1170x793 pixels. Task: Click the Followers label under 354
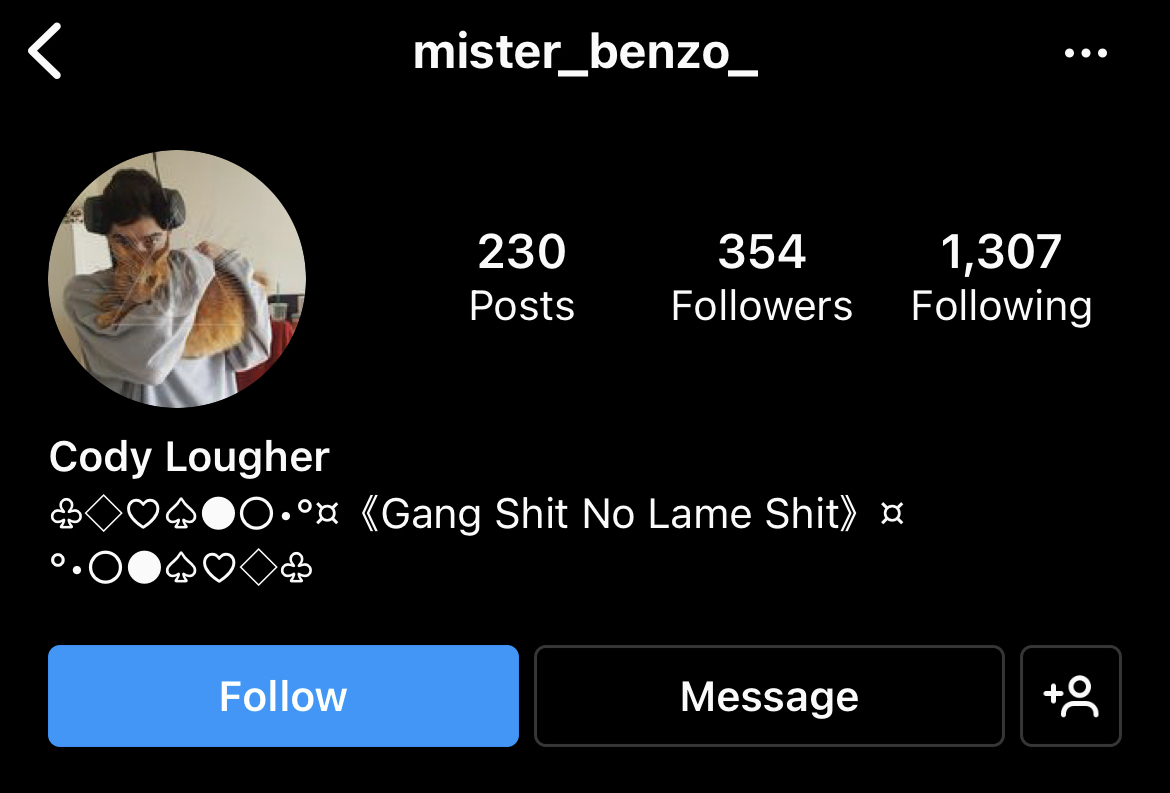(762, 306)
